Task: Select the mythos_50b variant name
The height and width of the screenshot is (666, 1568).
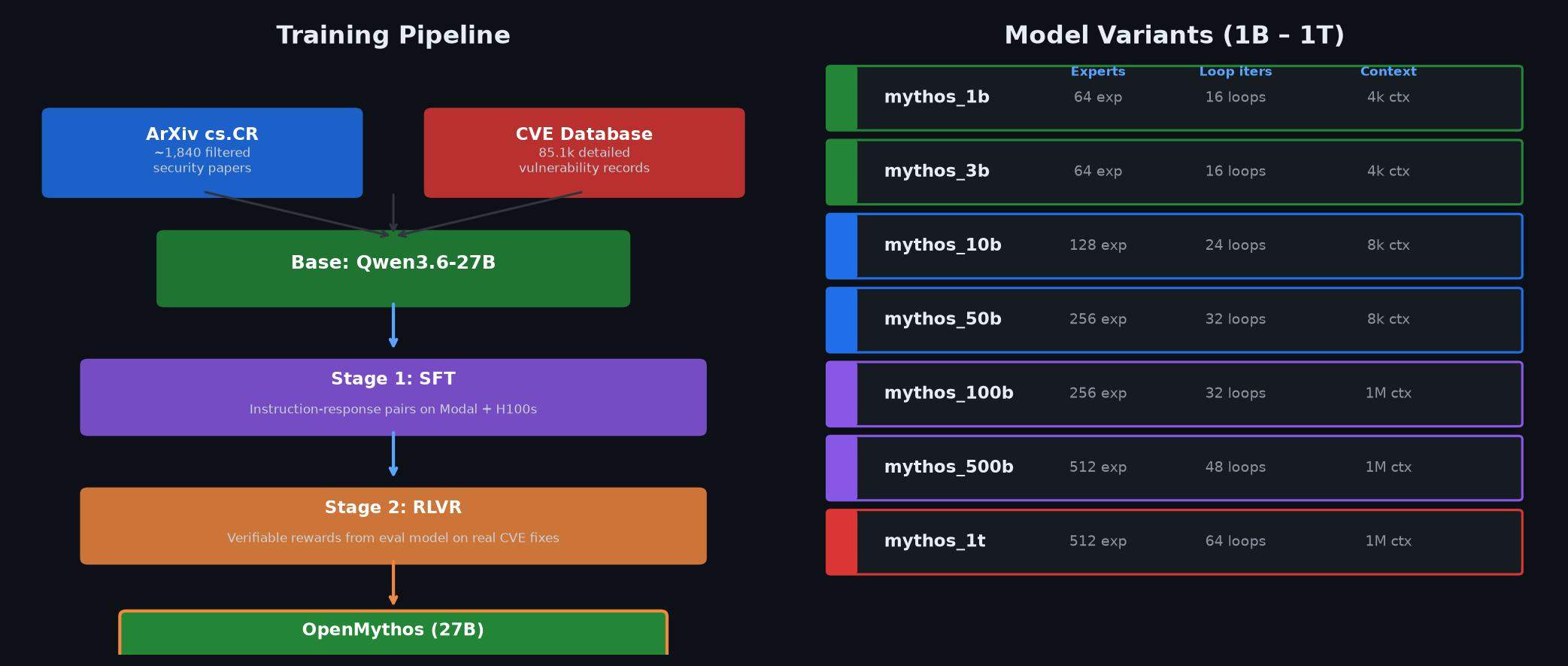Action: (943, 319)
